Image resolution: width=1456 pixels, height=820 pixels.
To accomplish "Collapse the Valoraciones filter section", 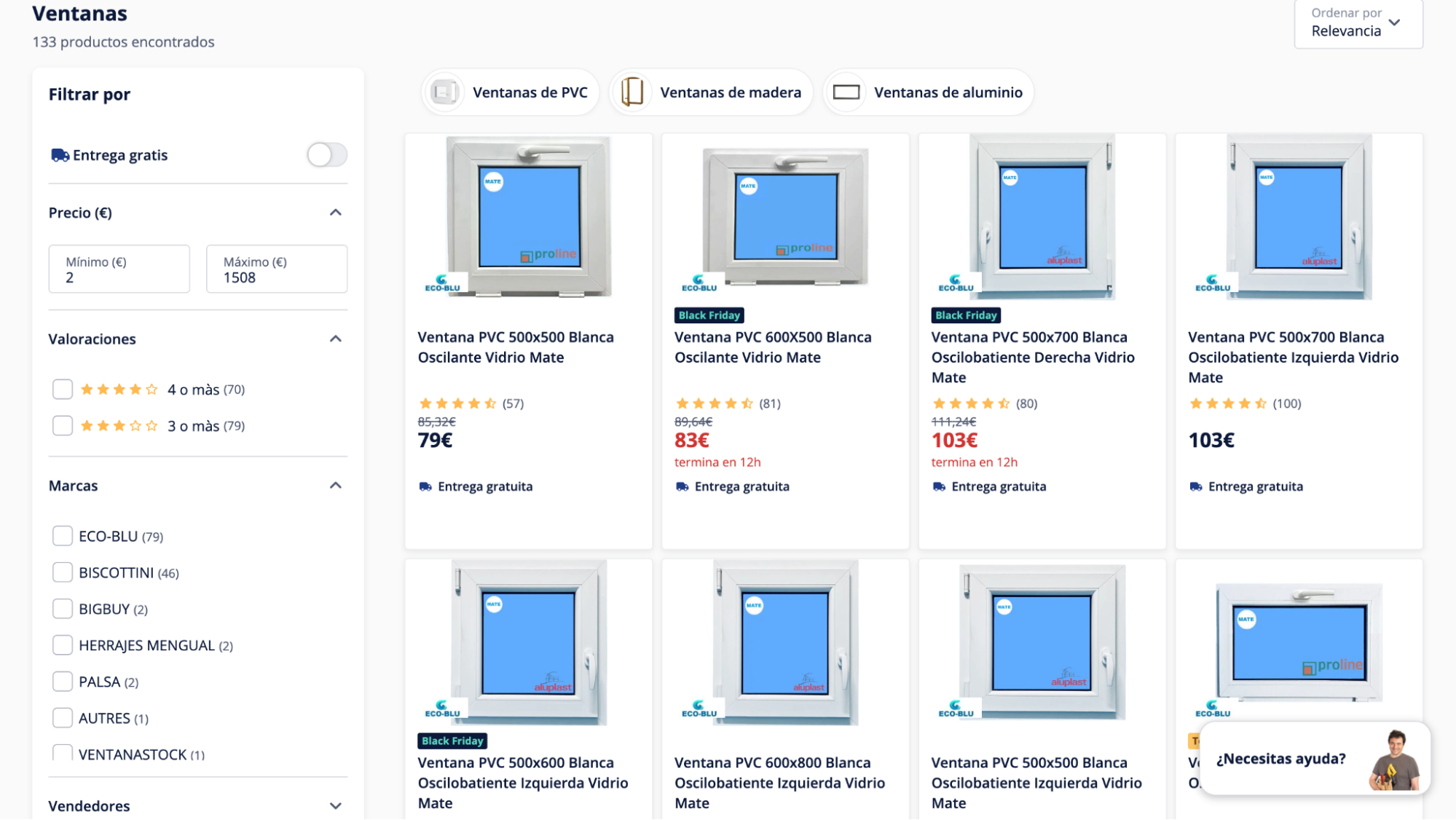I will point(336,339).
